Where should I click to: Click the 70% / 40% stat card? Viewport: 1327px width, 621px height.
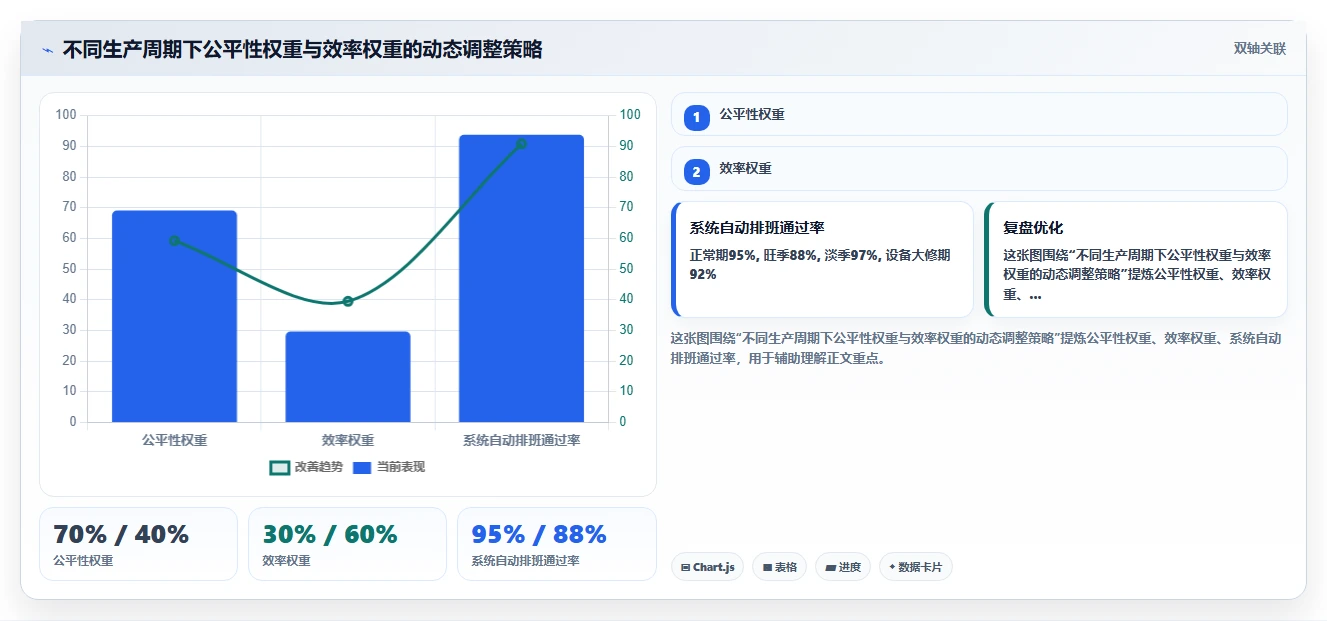(x=139, y=544)
